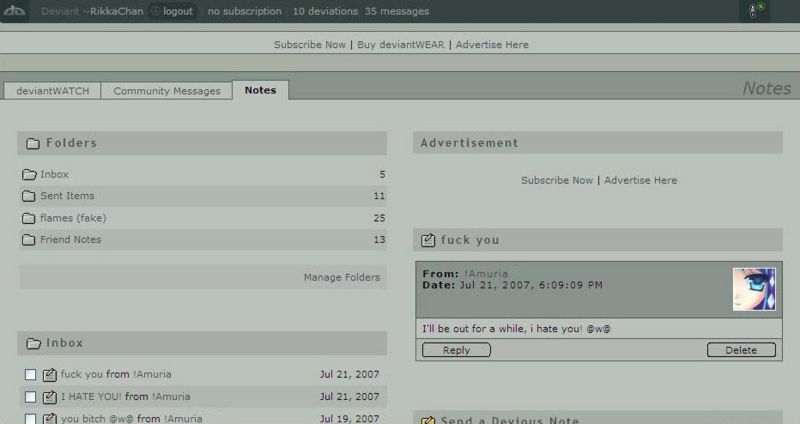
Task: Switch to the deviantWATCH tab
Action: click(52, 91)
